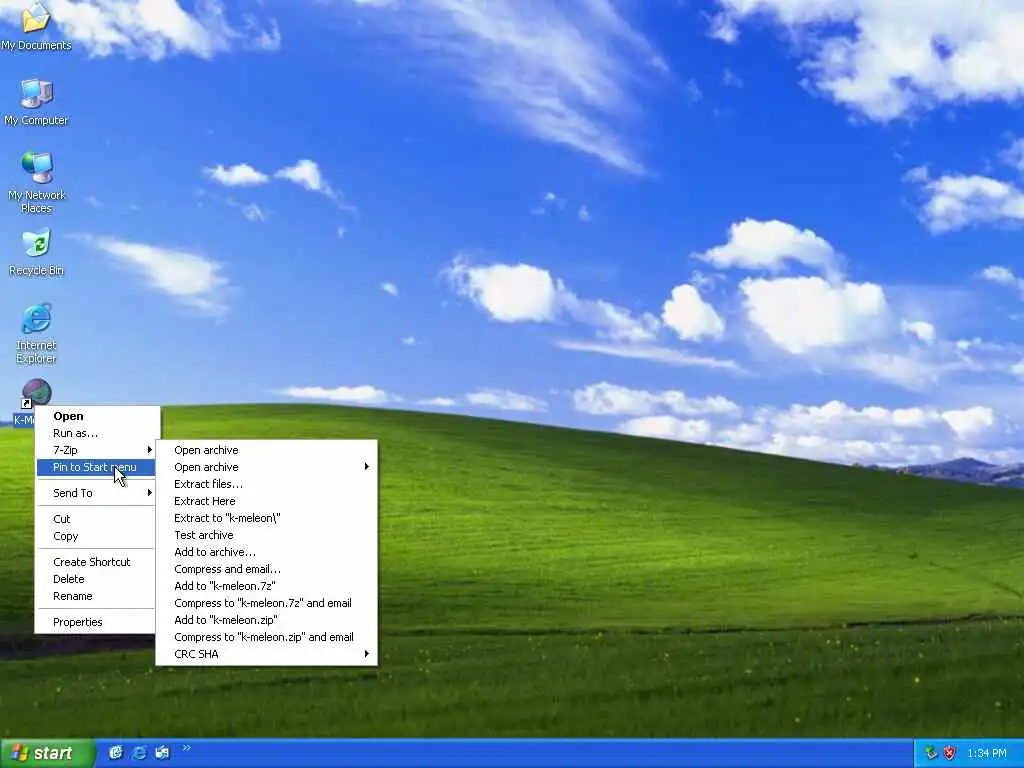
Task: Expand the CRC SHA submenu
Action: coord(266,654)
